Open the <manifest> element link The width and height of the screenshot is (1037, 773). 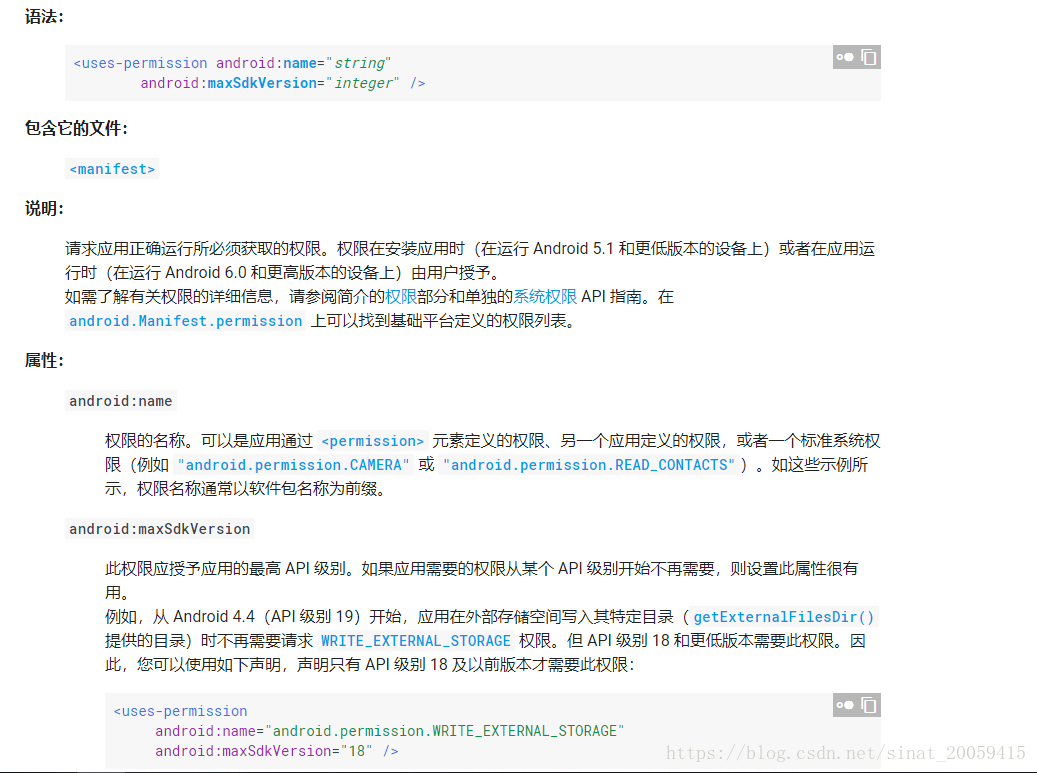(112, 169)
